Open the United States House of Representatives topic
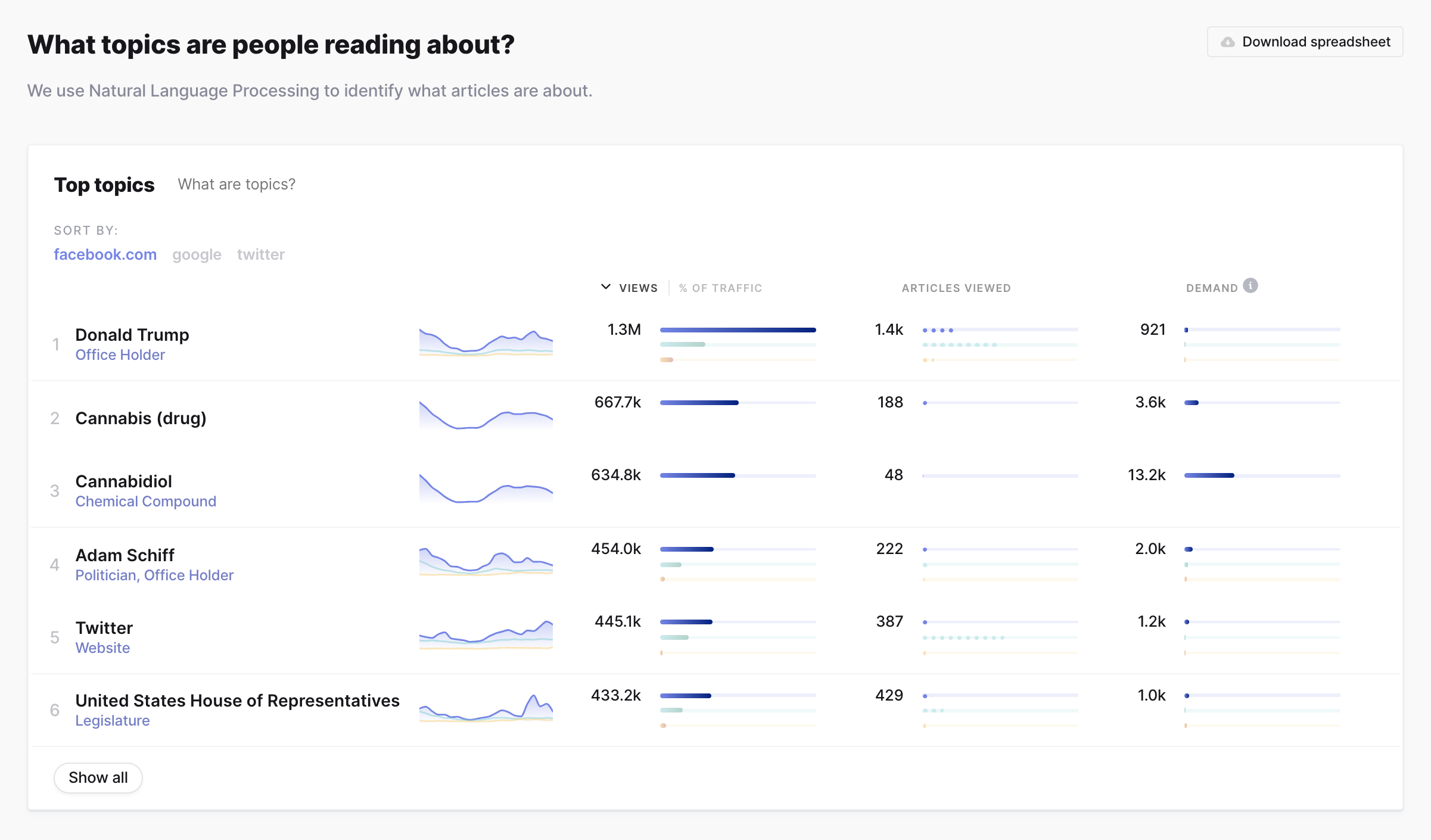Screen dimensions: 1431x840 point(237,700)
